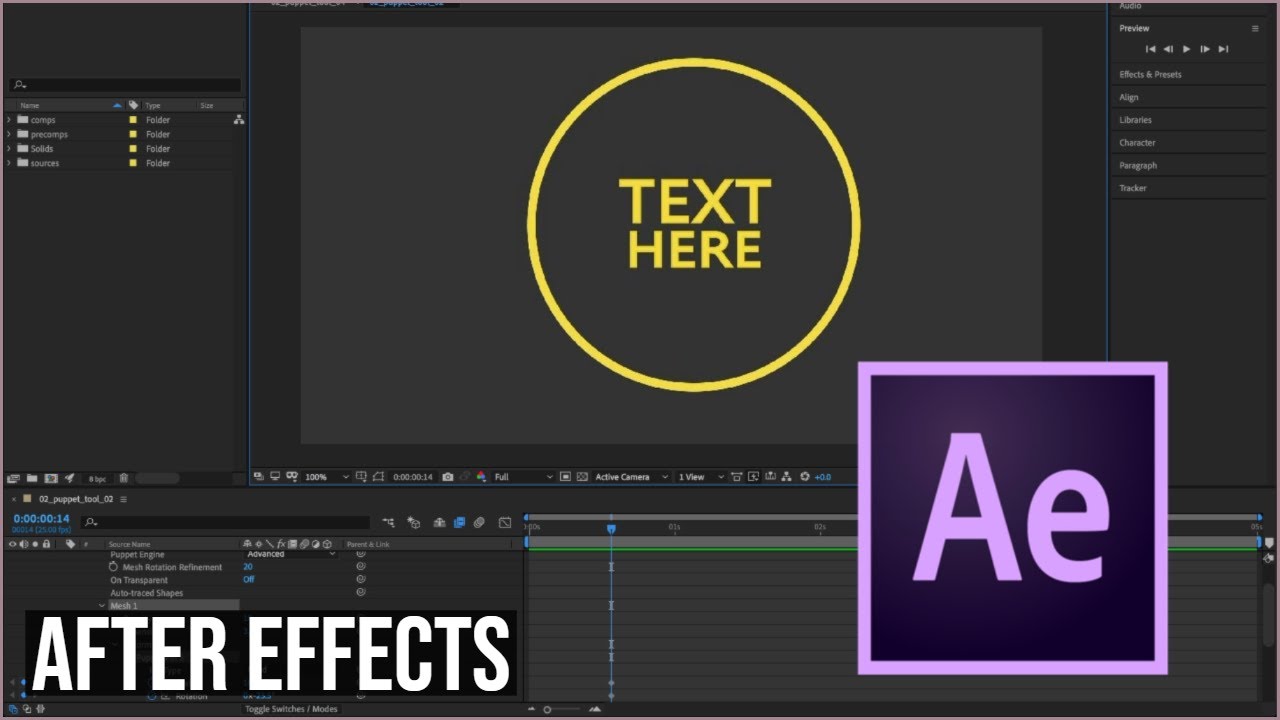Click Toggle Switches / Modes button
The image size is (1280, 720).
pos(291,709)
